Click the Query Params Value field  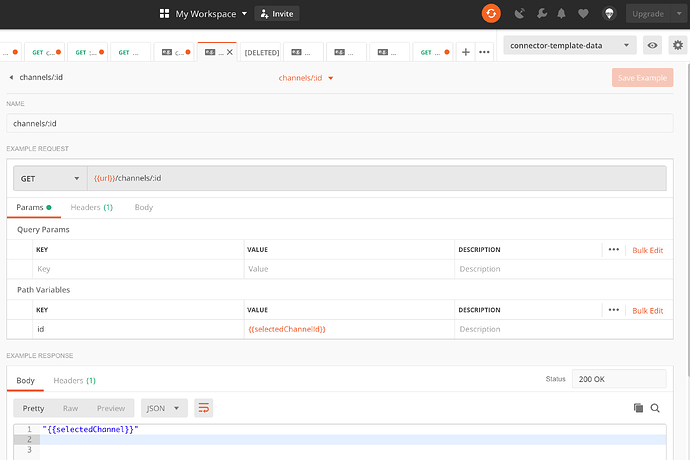pyautogui.click(x=349, y=269)
